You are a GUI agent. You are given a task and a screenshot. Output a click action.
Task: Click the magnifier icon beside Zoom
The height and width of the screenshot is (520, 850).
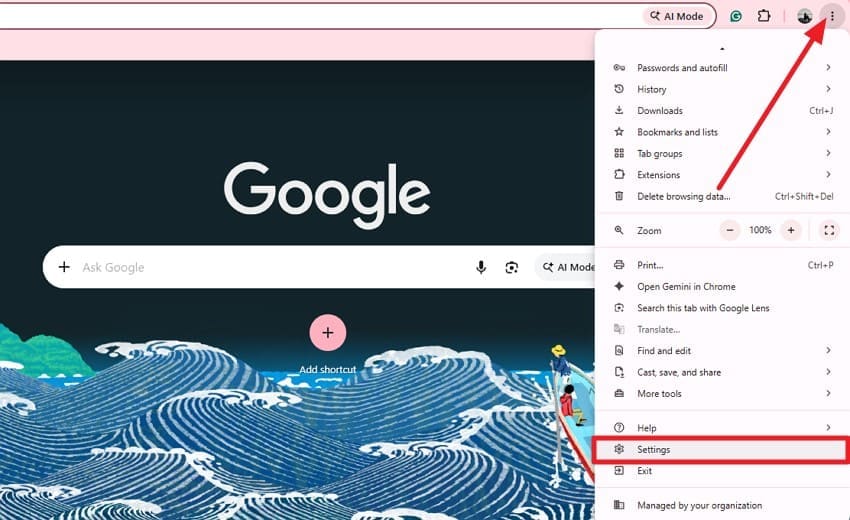tap(619, 230)
